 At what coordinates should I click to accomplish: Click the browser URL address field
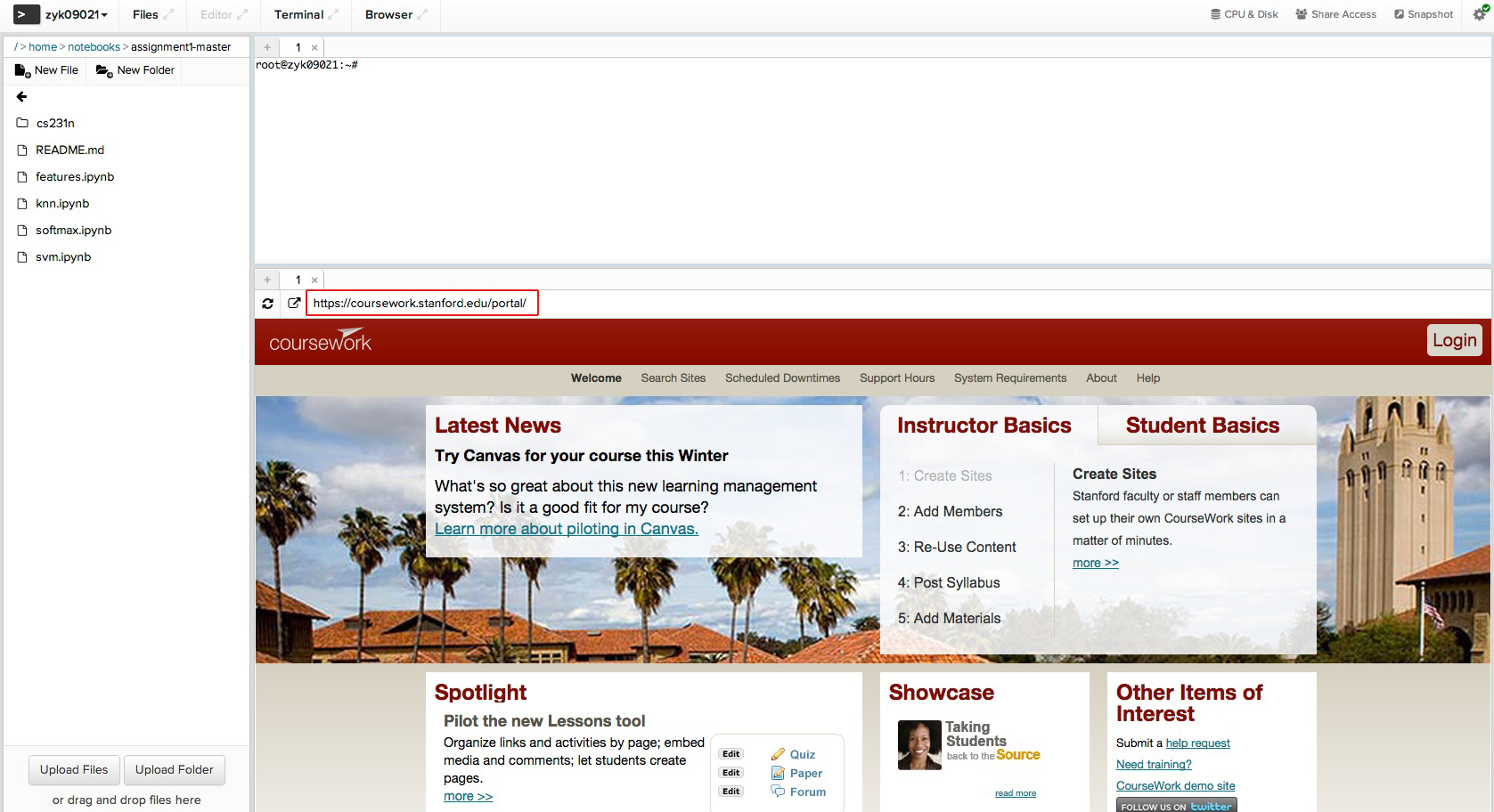coord(422,303)
